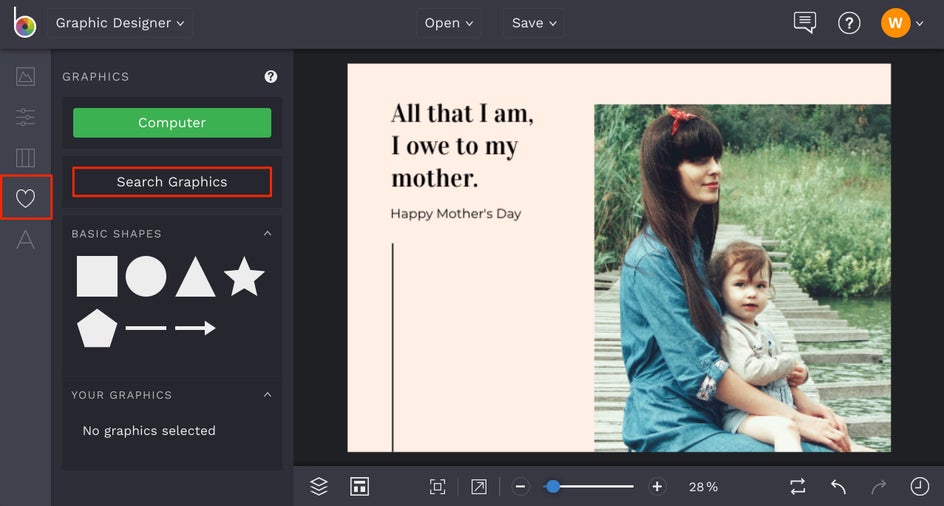Open the history clock icon

pos(919,487)
